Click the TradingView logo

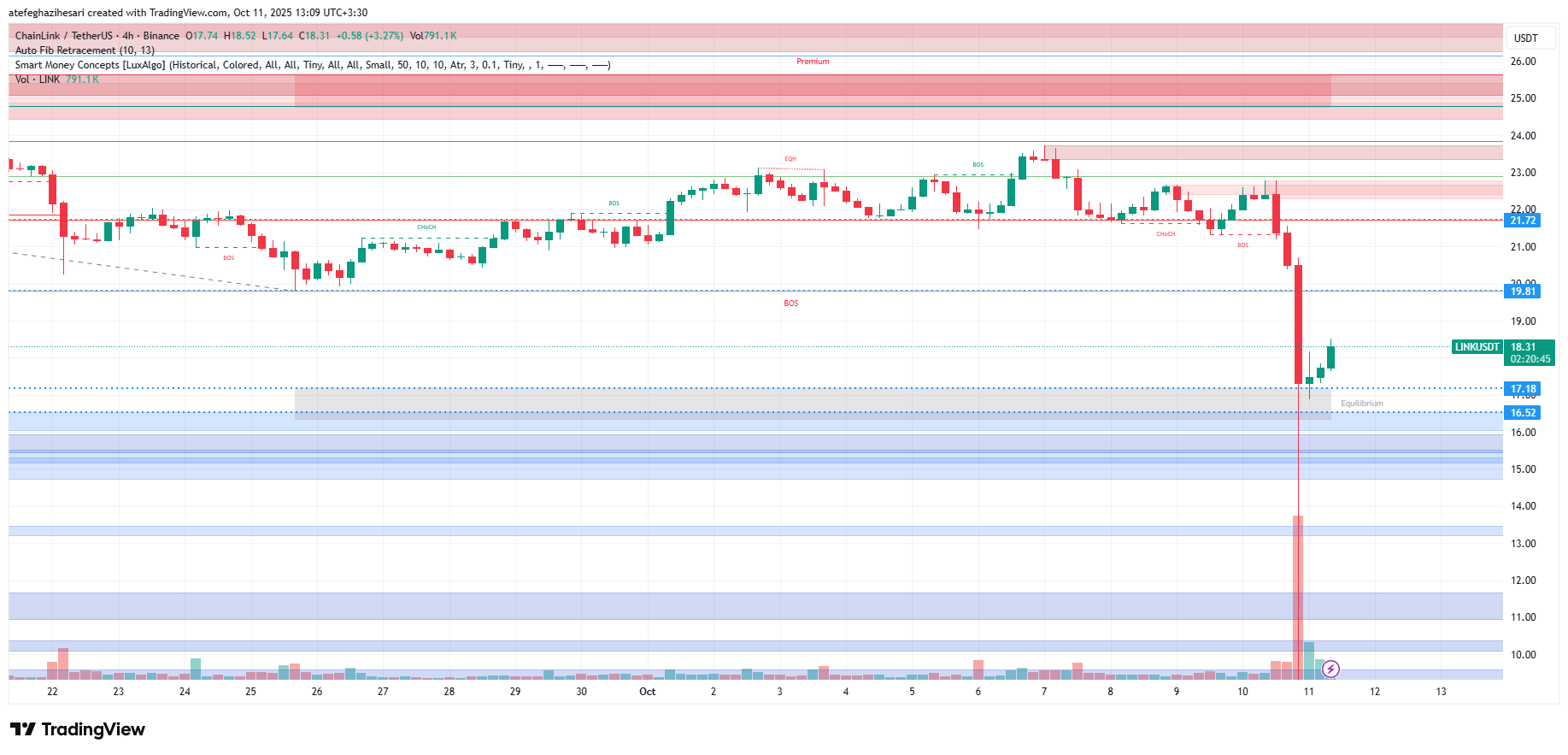point(78,729)
